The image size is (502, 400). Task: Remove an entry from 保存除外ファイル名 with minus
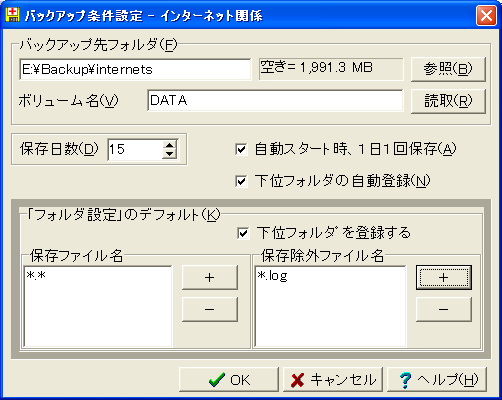click(444, 309)
